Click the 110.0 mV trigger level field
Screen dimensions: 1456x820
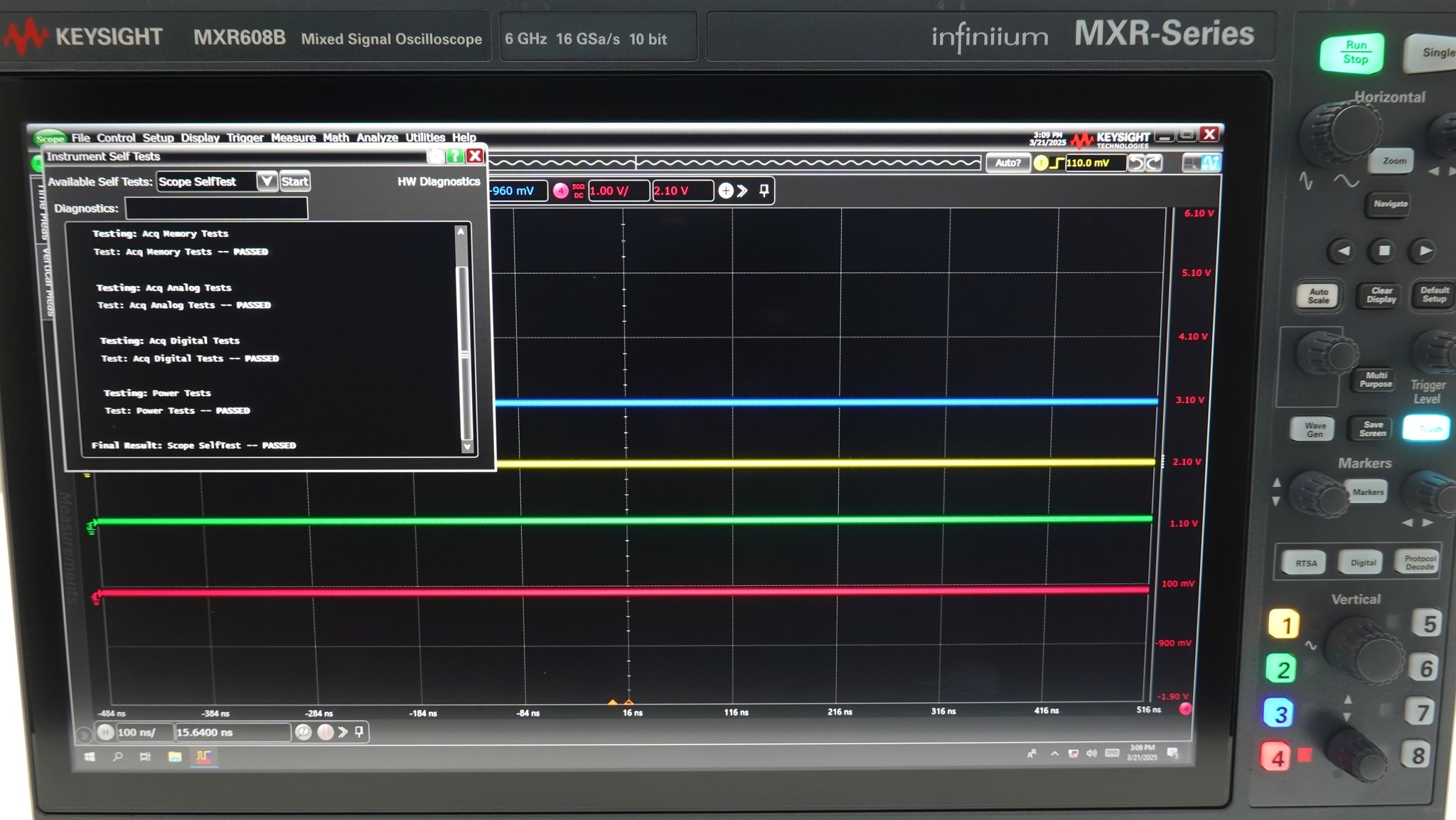tap(1095, 163)
